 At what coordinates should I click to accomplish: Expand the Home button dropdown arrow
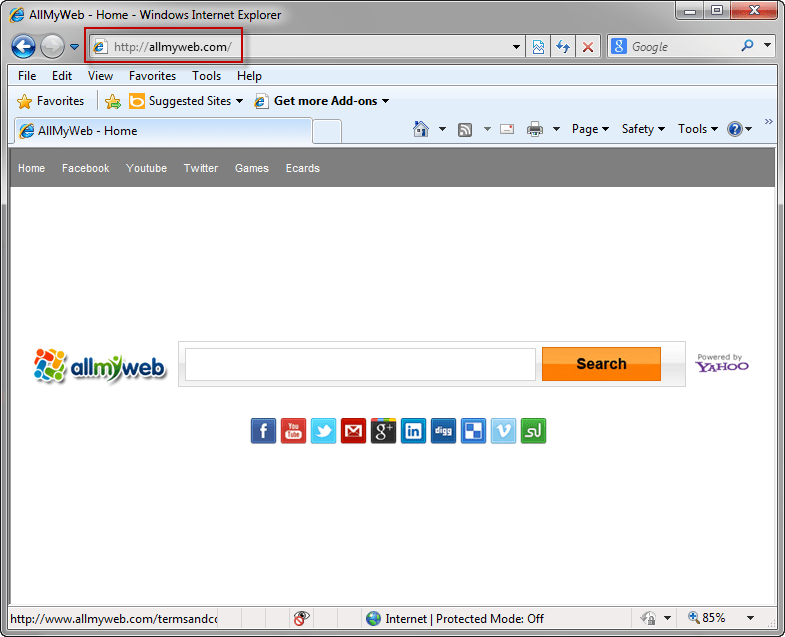click(443, 129)
